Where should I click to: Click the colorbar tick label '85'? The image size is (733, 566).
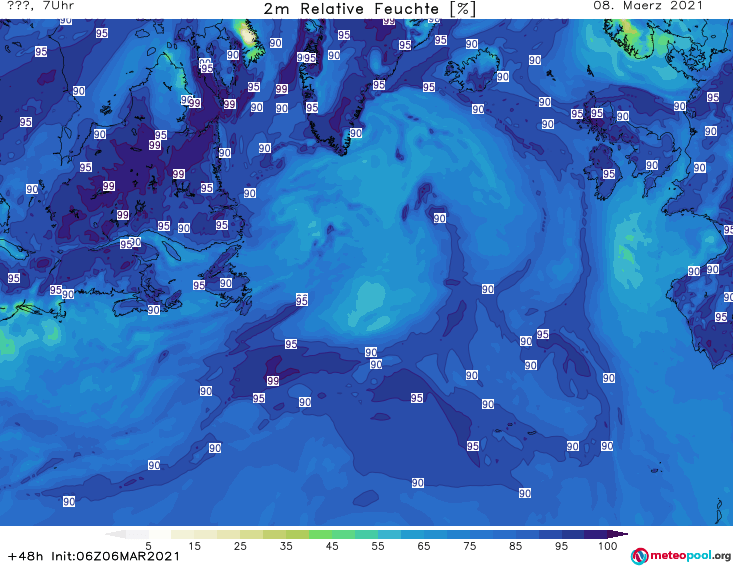515,546
